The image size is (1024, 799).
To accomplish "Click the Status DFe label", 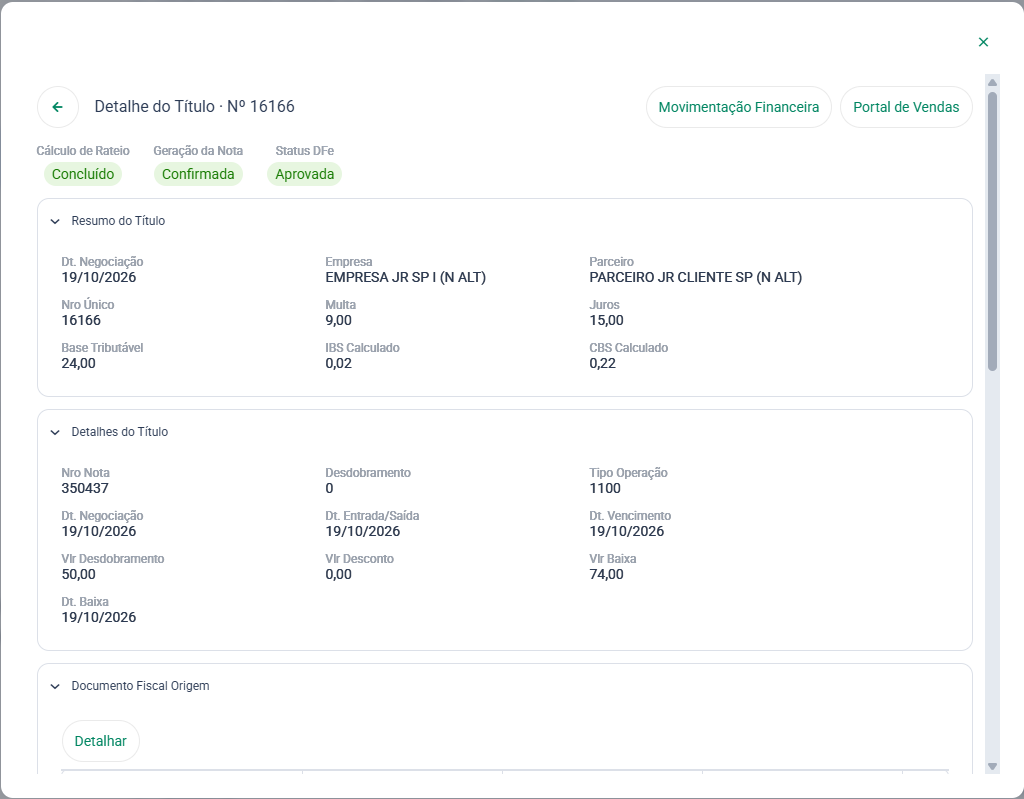I will click(304, 151).
